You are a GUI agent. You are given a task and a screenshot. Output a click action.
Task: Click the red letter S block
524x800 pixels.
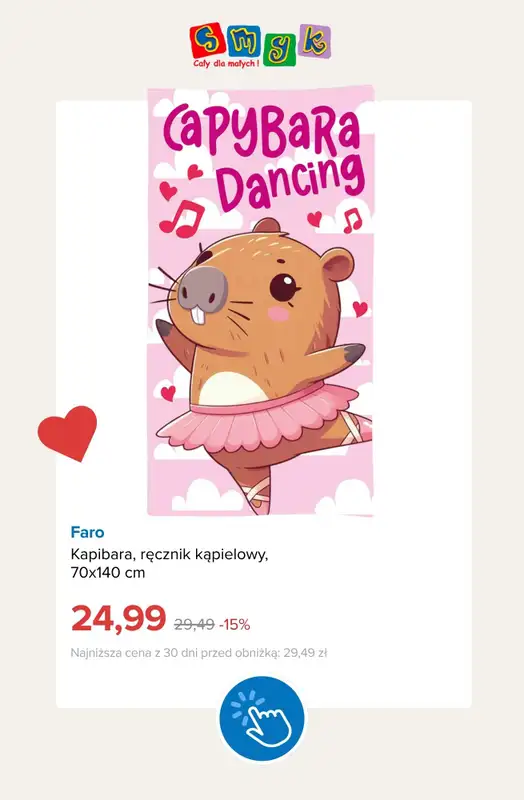(x=207, y=41)
